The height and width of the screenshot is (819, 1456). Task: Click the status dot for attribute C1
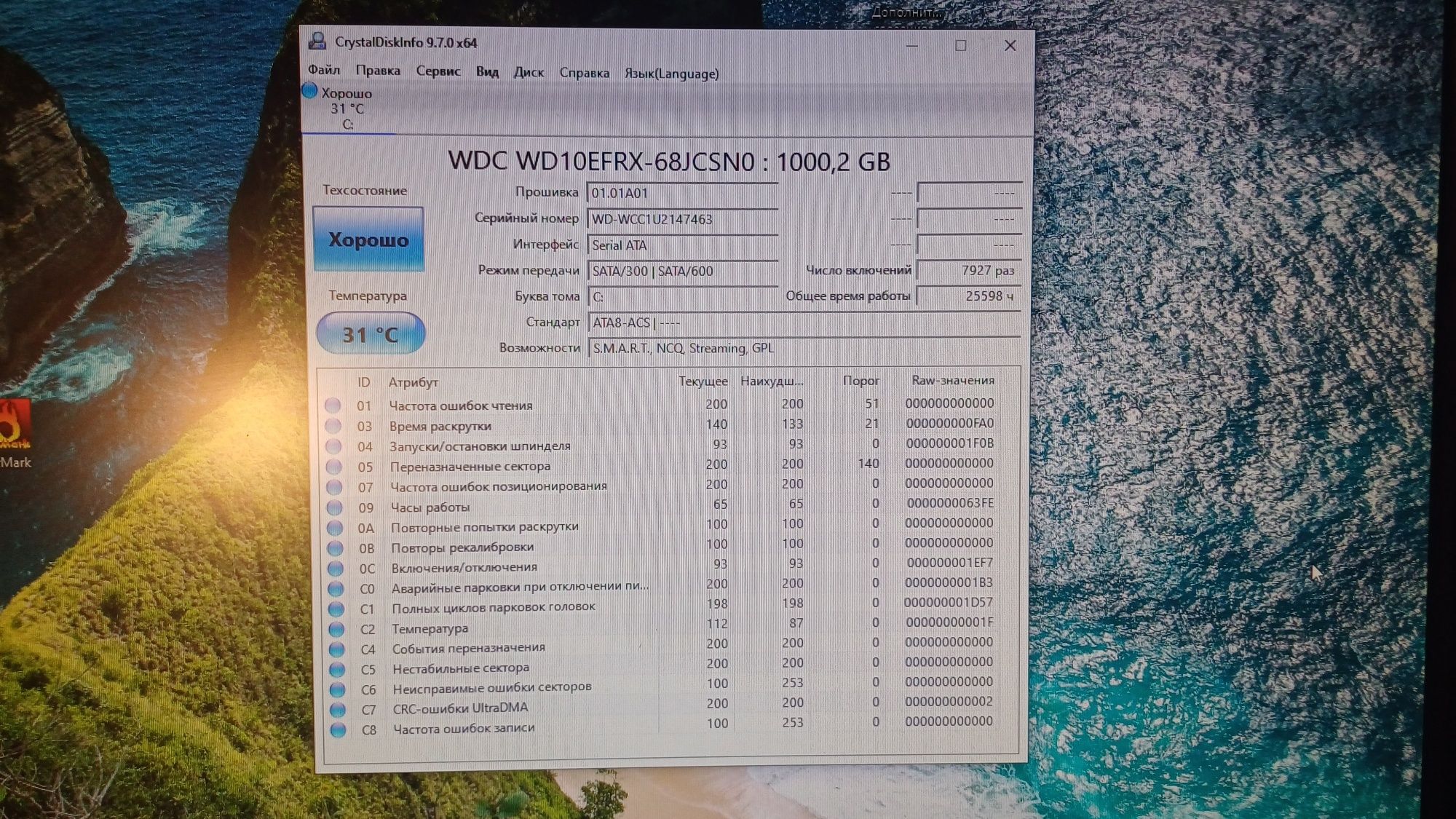336,609
